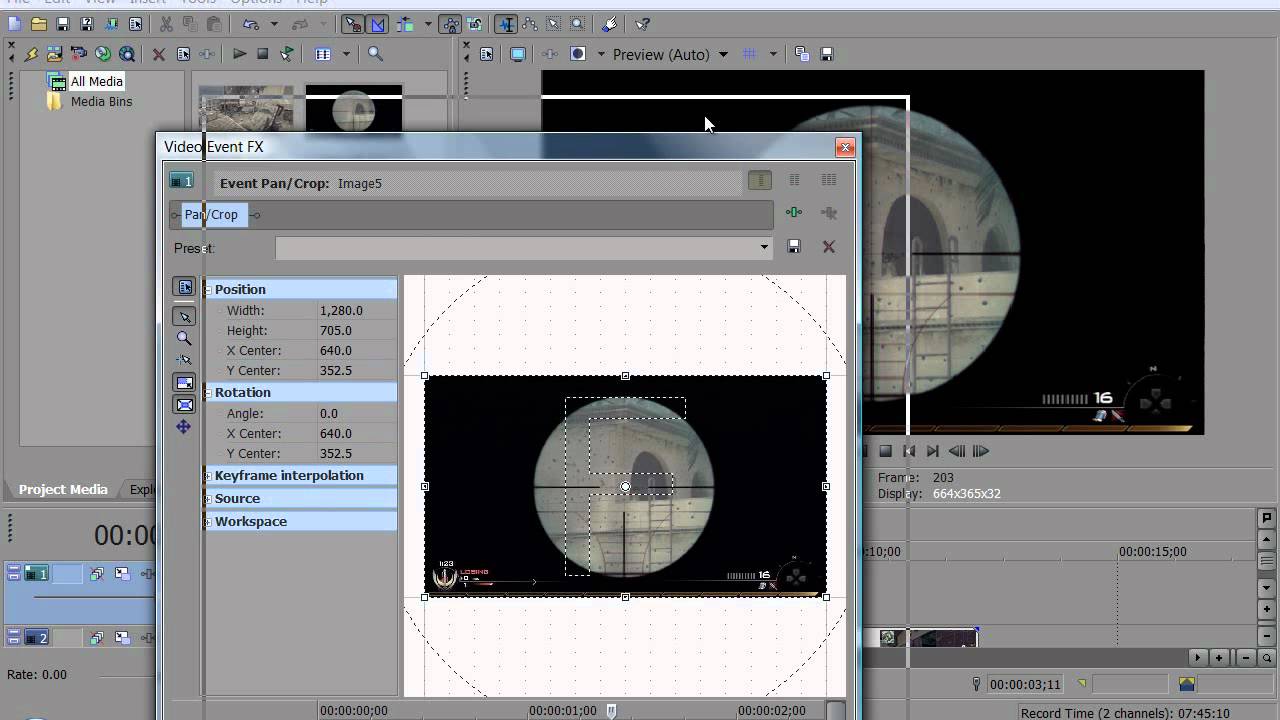
Task: Remove selected media with the red X
Action: pyautogui.click(x=159, y=54)
